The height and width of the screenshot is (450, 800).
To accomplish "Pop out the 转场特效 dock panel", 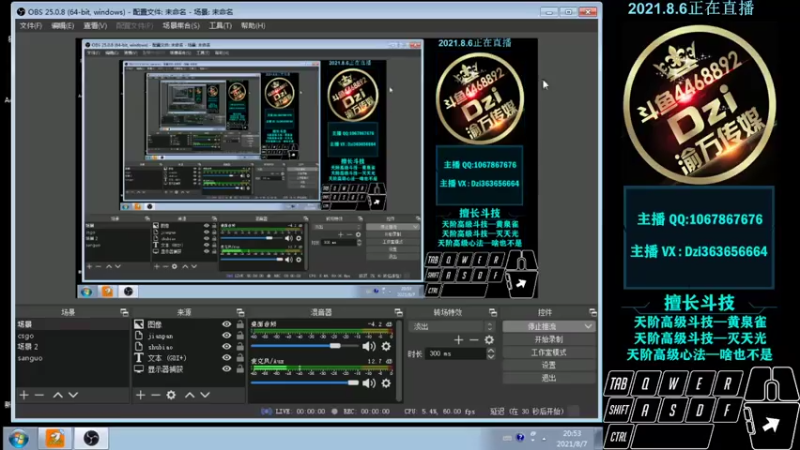I will (x=492, y=312).
